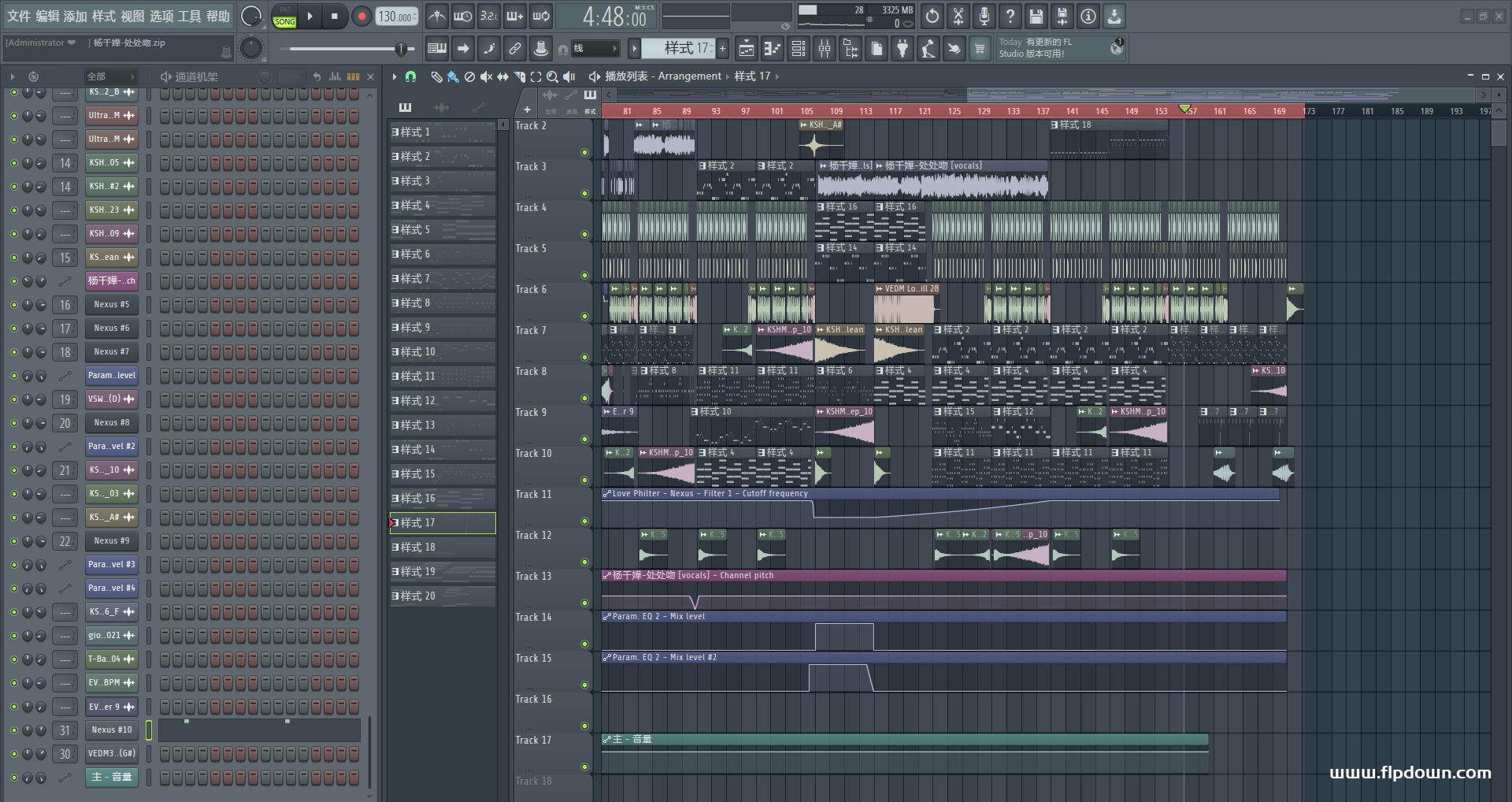The image size is (1512, 802).
Task: Click the song position slider handle
Action: 401,49
